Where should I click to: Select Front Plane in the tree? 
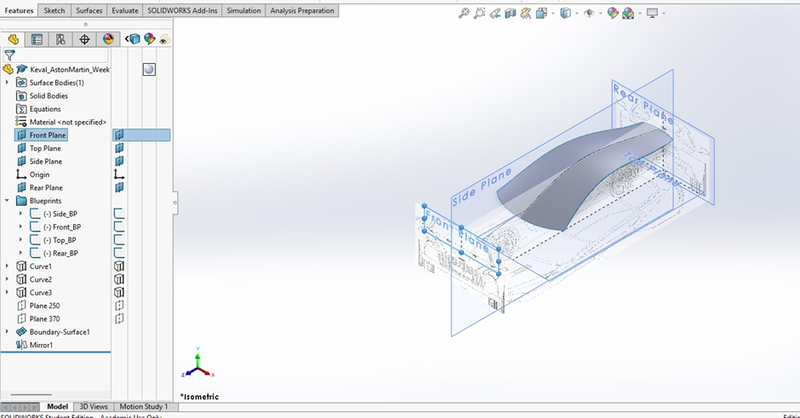[x=47, y=135]
